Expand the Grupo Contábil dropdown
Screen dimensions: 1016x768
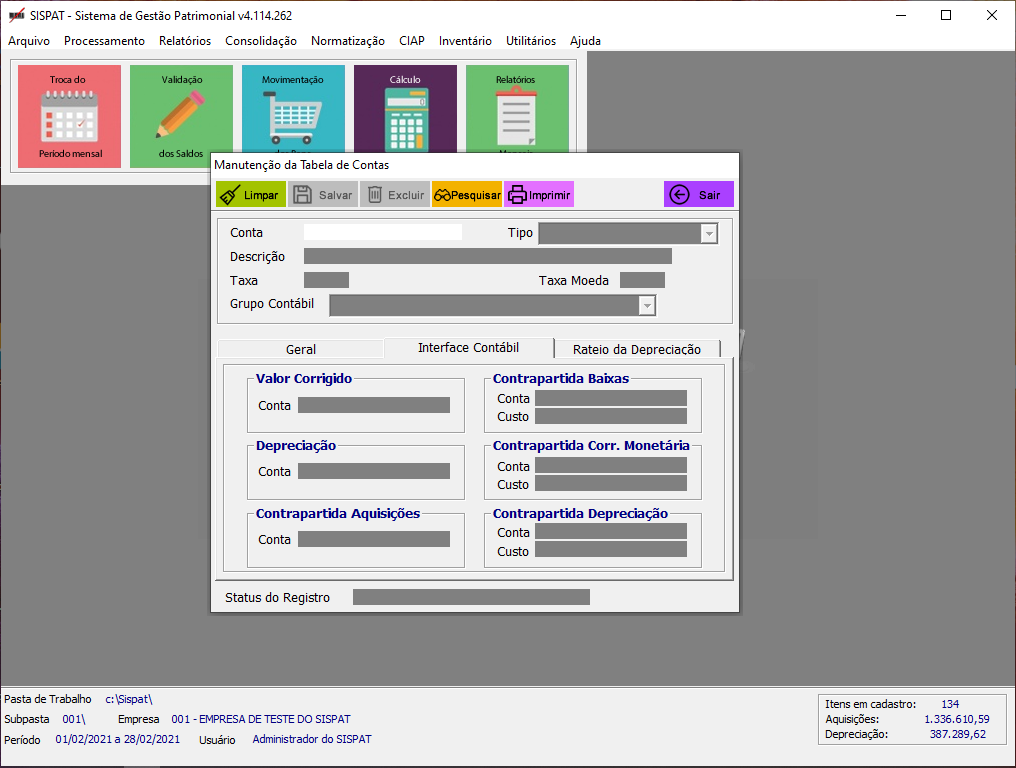tap(647, 305)
